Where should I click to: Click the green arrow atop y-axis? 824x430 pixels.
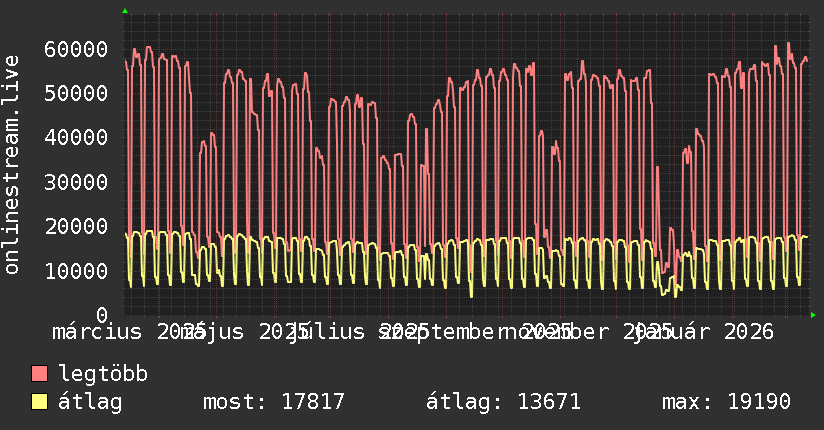(125, 11)
